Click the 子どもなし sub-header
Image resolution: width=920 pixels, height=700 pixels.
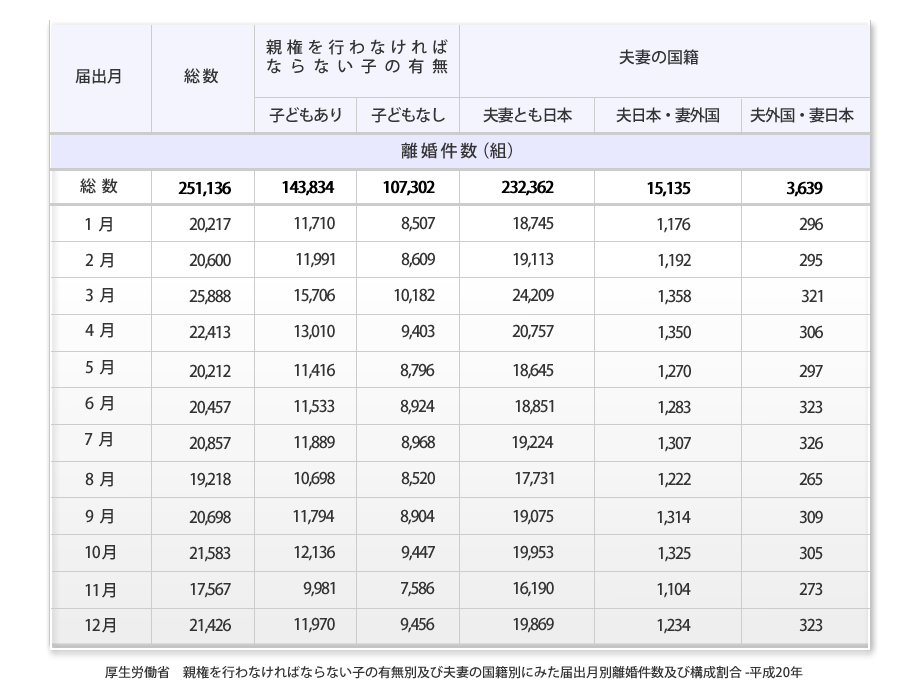pos(408,115)
